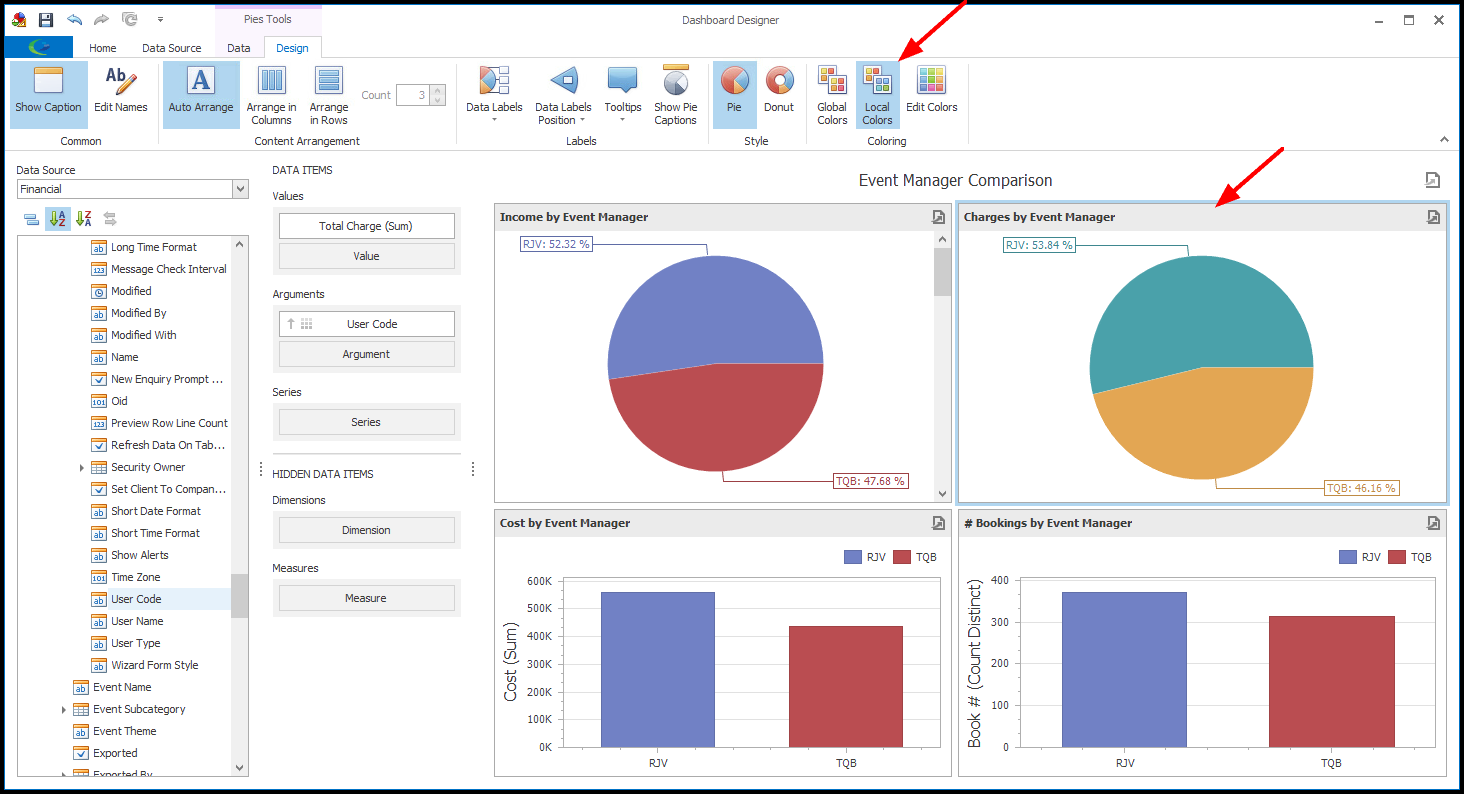Click the blue application menu button
Image resolution: width=1464 pixels, height=794 pixels.
click(39, 47)
